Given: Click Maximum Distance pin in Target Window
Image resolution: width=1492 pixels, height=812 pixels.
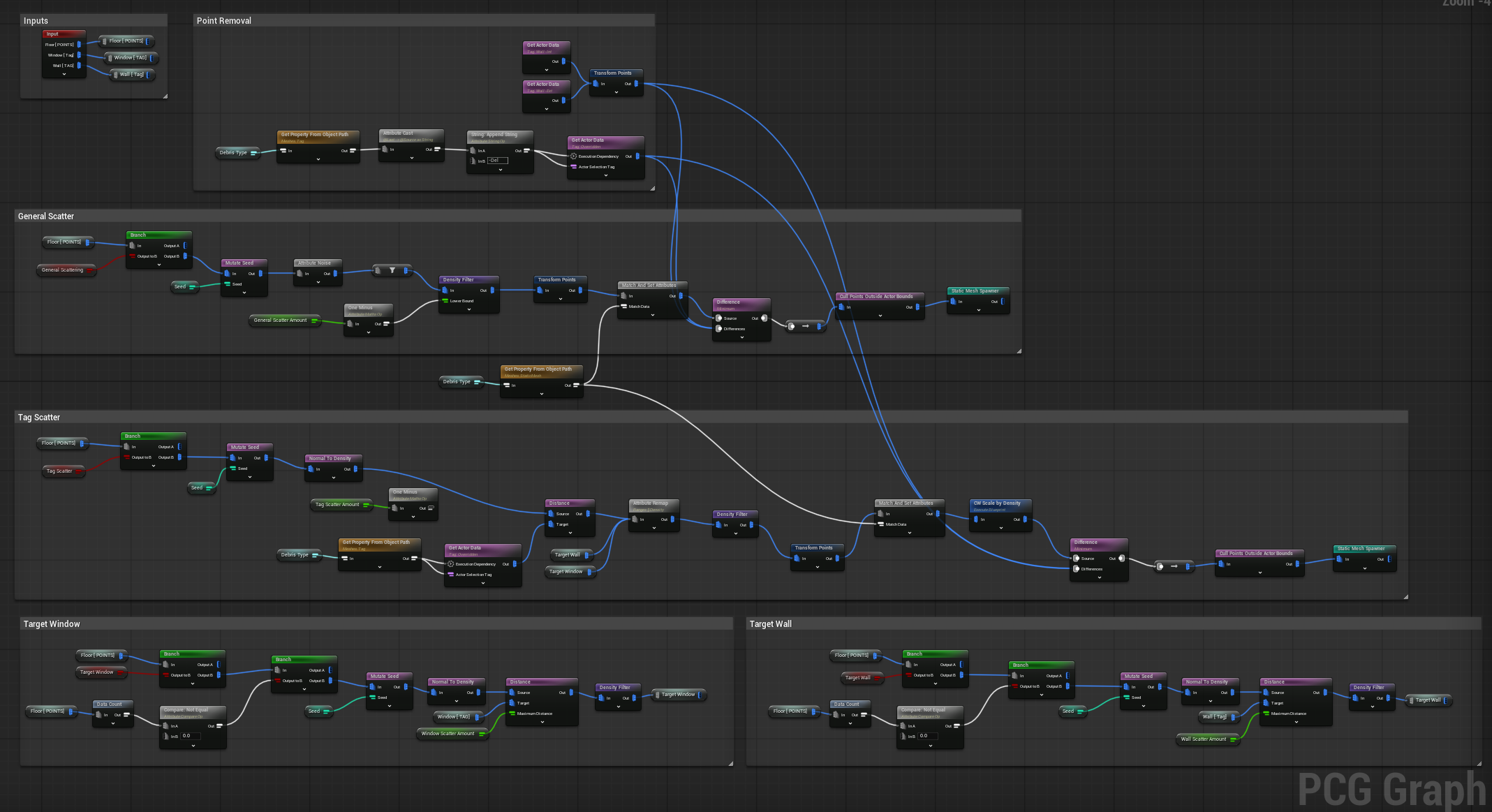Looking at the screenshot, I should (x=512, y=714).
